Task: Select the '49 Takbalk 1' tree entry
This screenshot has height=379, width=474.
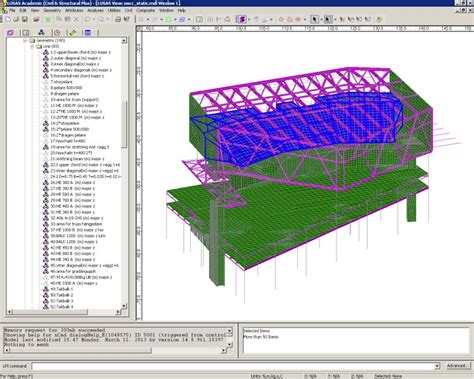Action: tap(61, 289)
